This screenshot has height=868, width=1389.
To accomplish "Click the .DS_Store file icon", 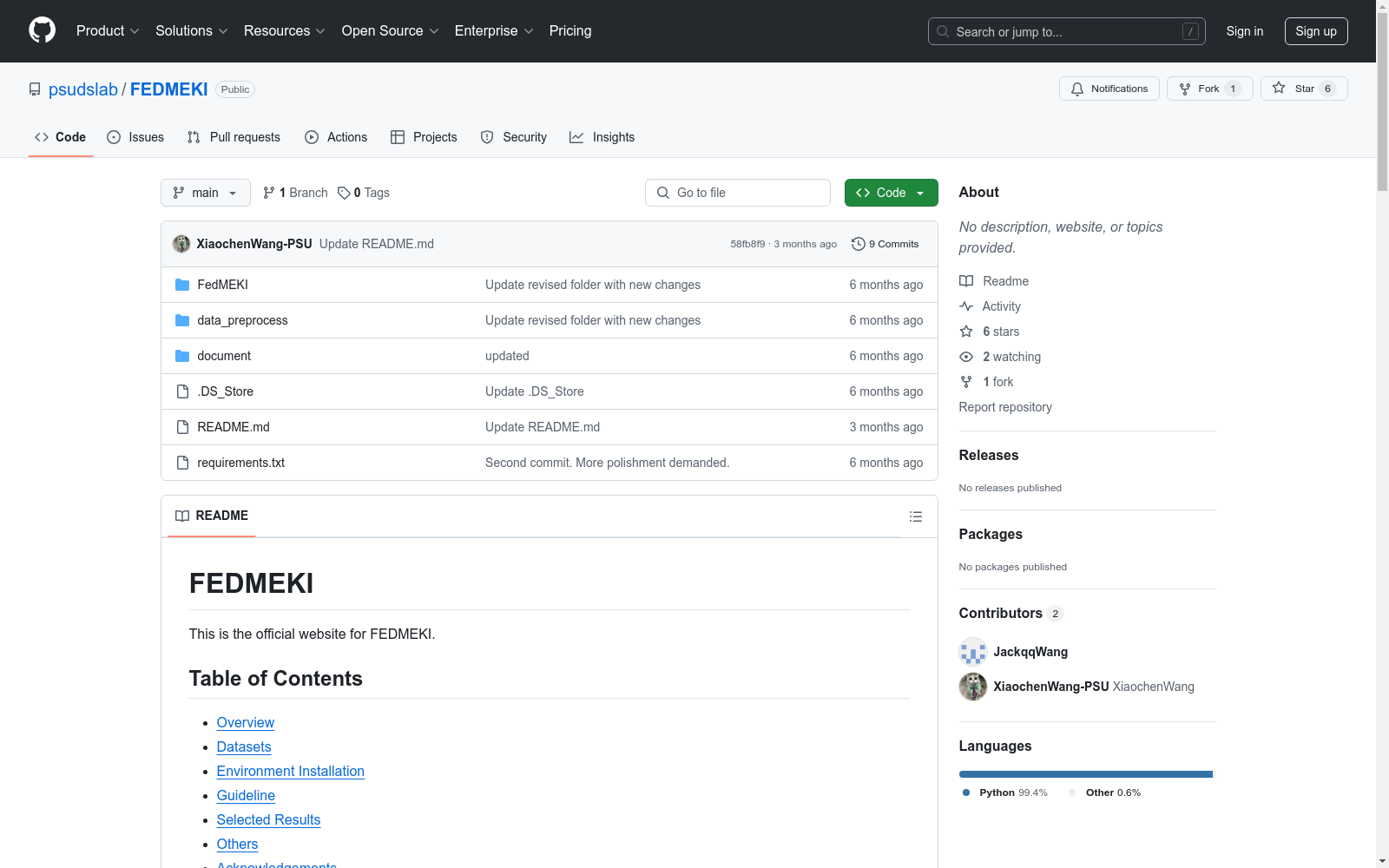I will pyautogui.click(x=182, y=391).
